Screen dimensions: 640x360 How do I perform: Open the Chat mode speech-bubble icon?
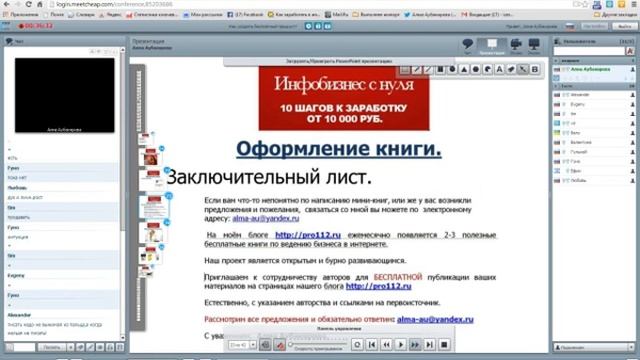467,44
